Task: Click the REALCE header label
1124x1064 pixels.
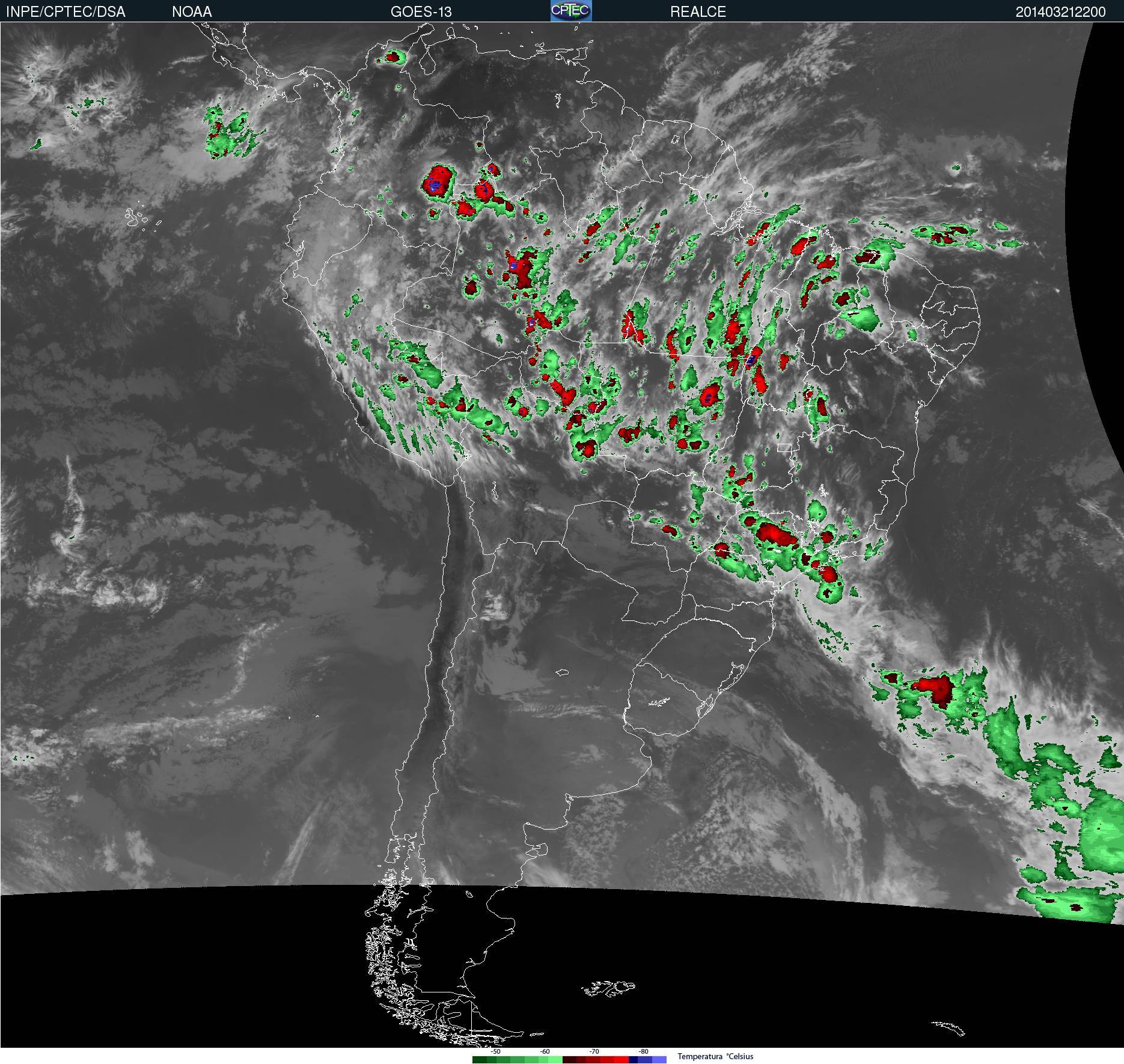Action: coord(698,12)
